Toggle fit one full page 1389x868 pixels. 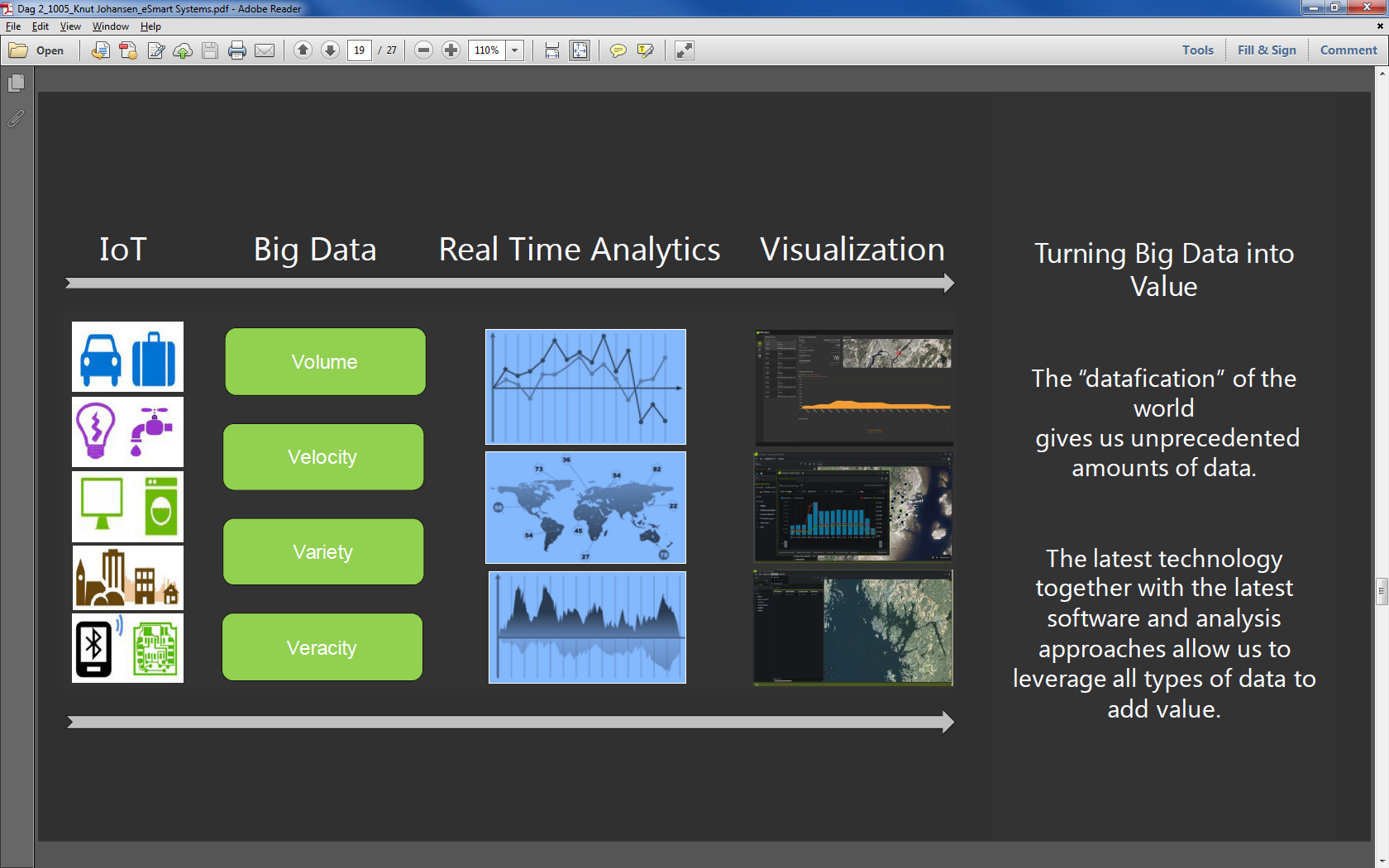click(580, 50)
